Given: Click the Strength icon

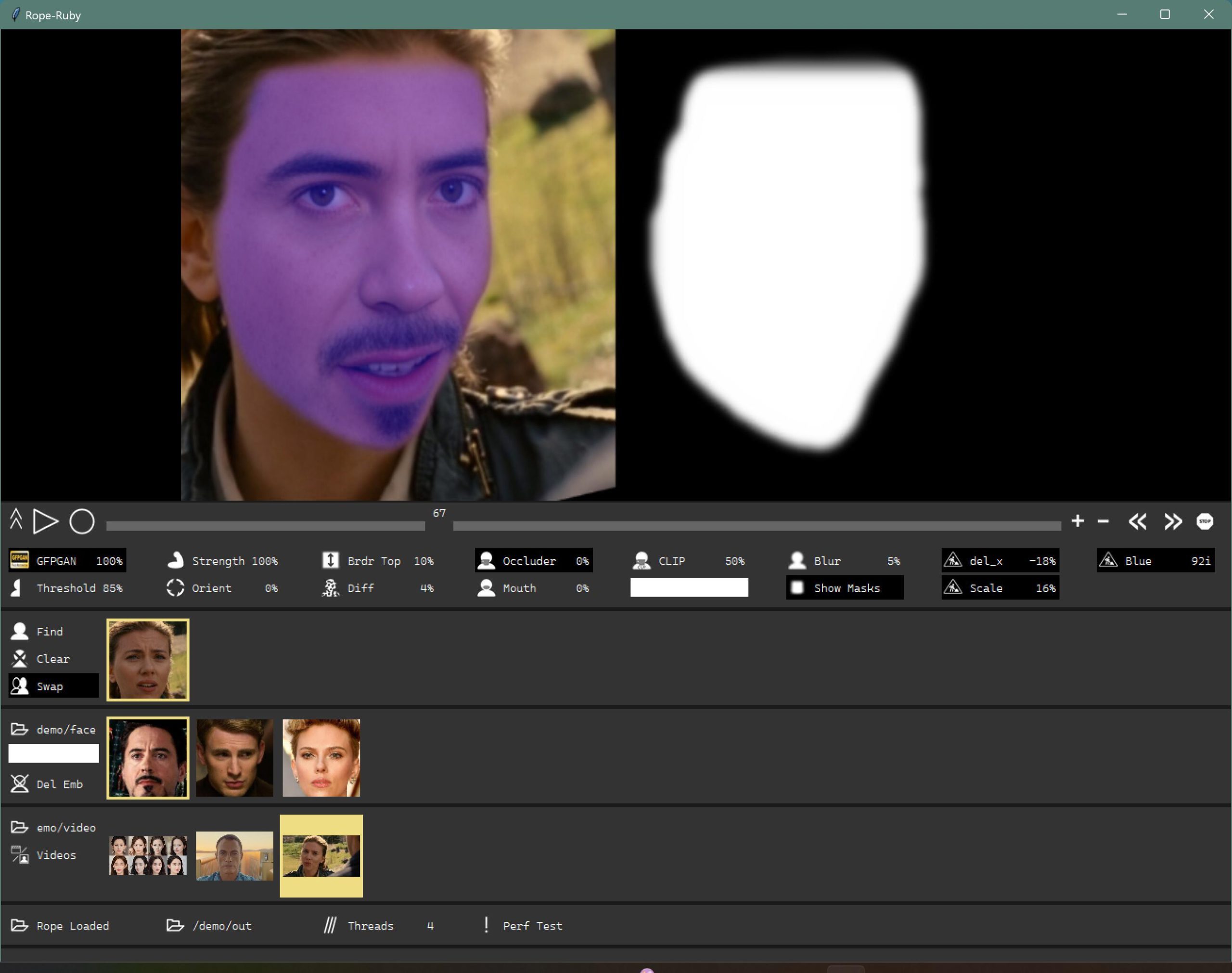Looking at the screenshot, I should pos(175,560).
